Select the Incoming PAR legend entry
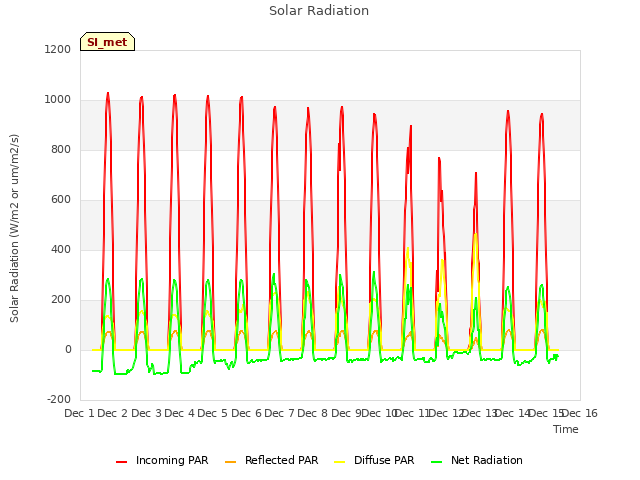The width and height of the screenshot is (640, 480). 162,460
